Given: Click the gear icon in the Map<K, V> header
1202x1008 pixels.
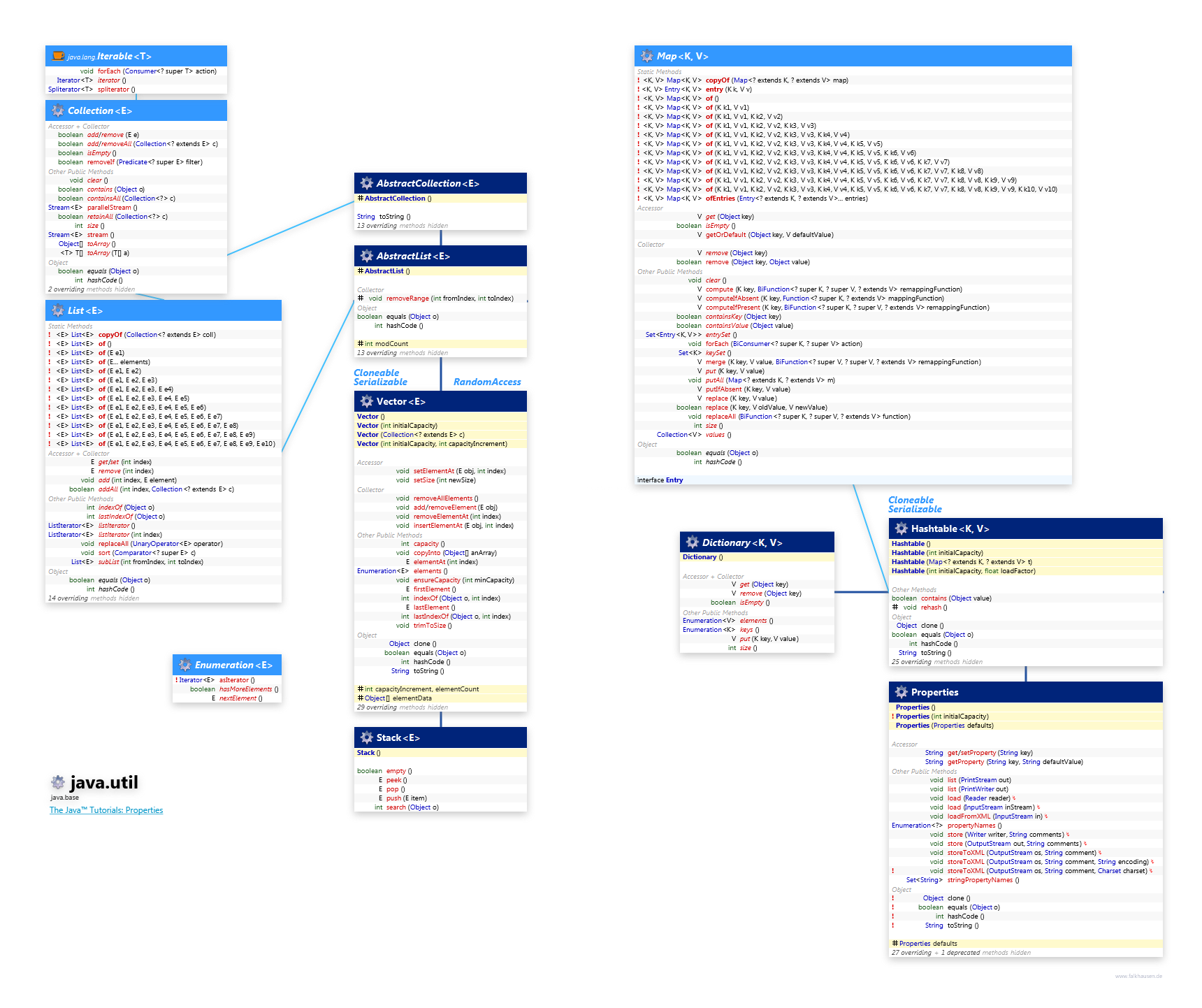Looking at the screenshot, I should 646,56.
